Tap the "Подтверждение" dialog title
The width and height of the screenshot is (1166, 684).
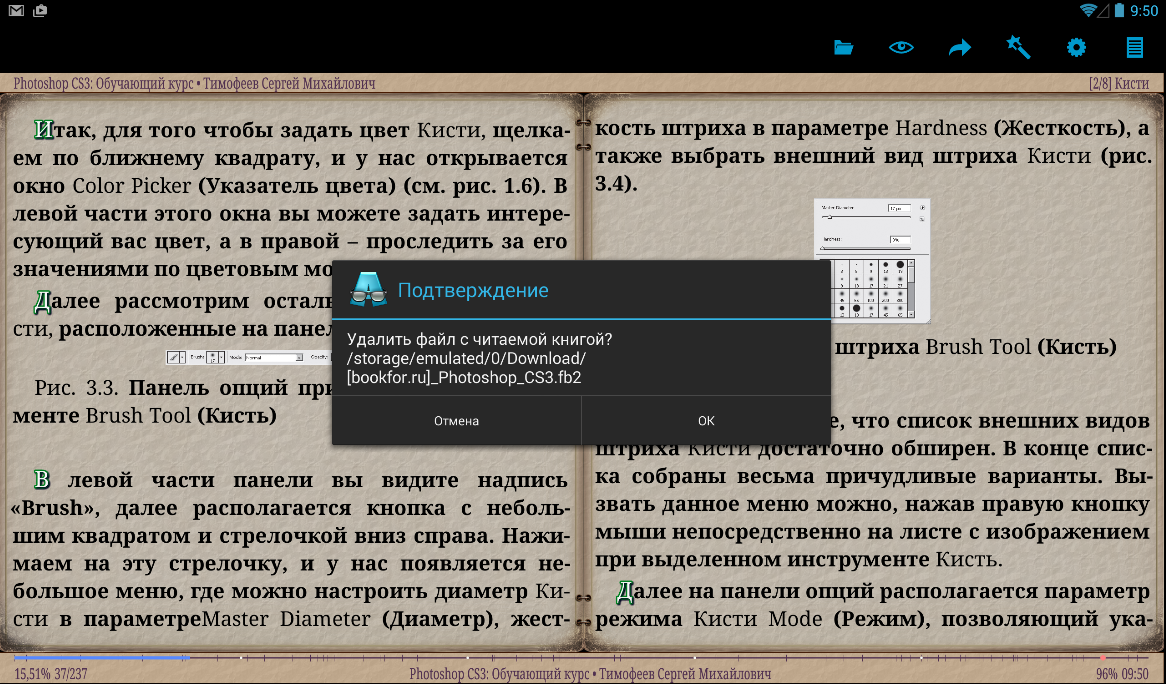[473, 291]
